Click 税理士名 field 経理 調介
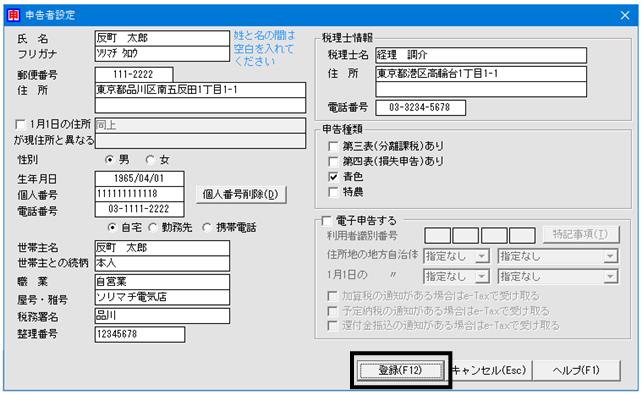The image size is (642, 395). coord(481,55)
